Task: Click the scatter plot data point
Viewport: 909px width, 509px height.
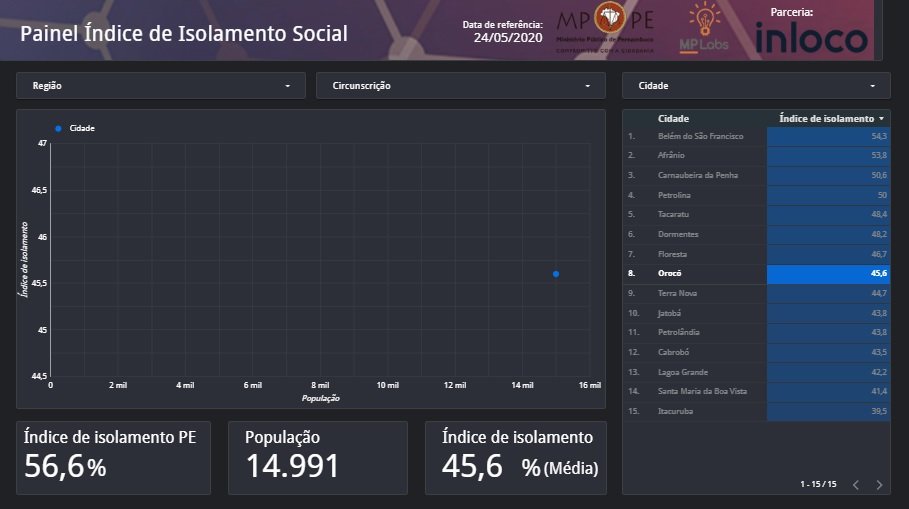Action: (x=556, y=274)
